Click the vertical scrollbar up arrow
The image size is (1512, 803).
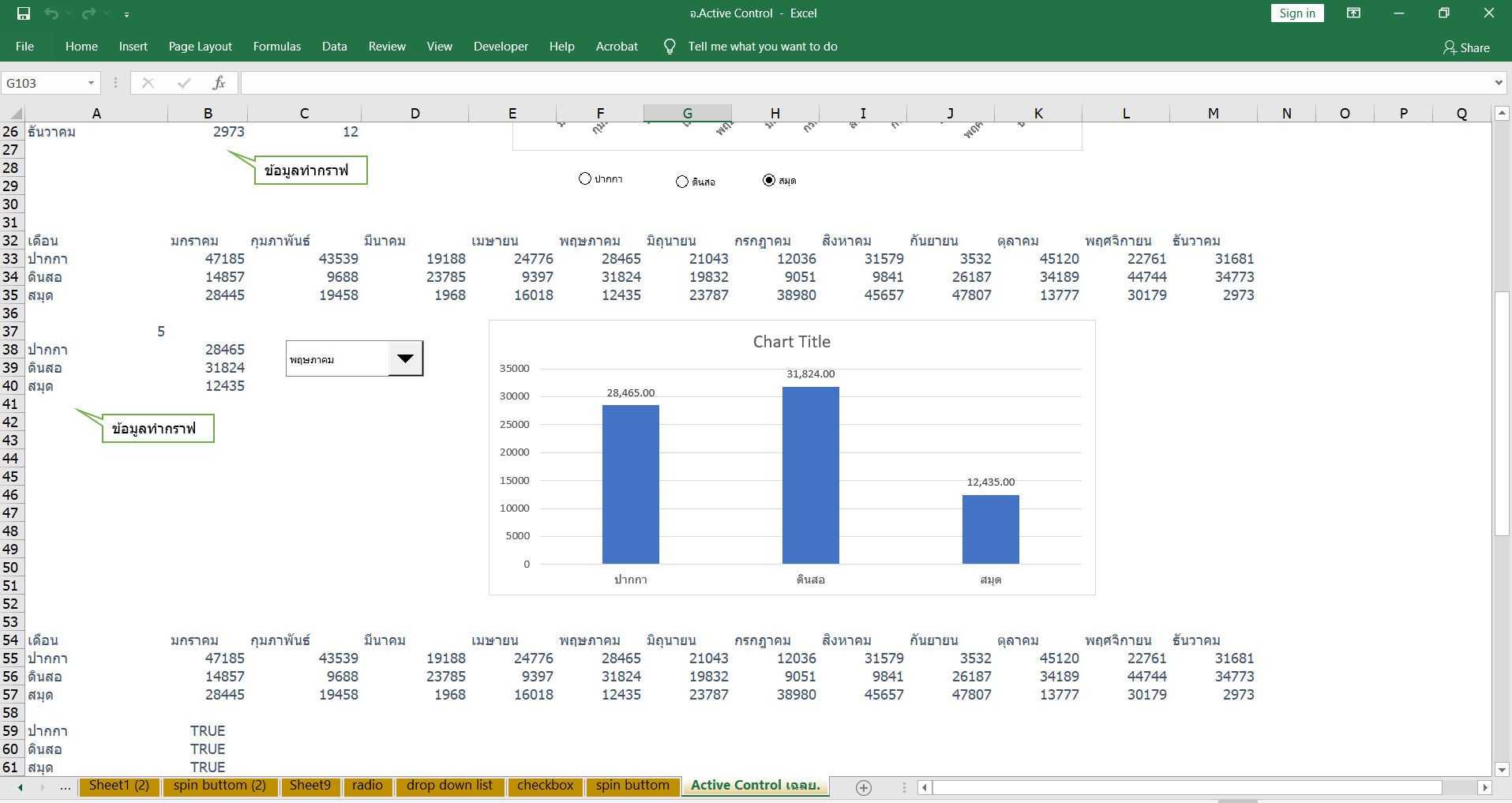click(1502, 114)
